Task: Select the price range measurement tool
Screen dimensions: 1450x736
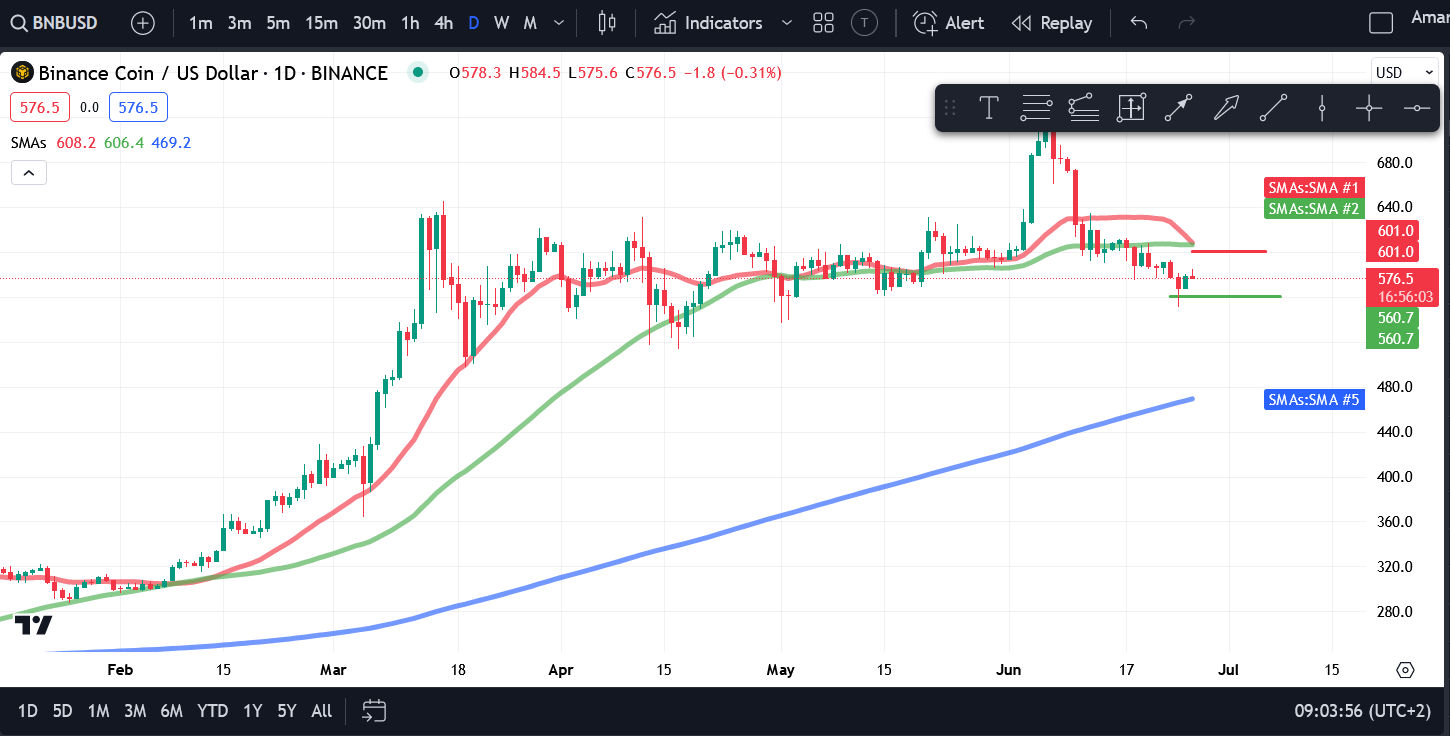Action: coord(1131,107)
